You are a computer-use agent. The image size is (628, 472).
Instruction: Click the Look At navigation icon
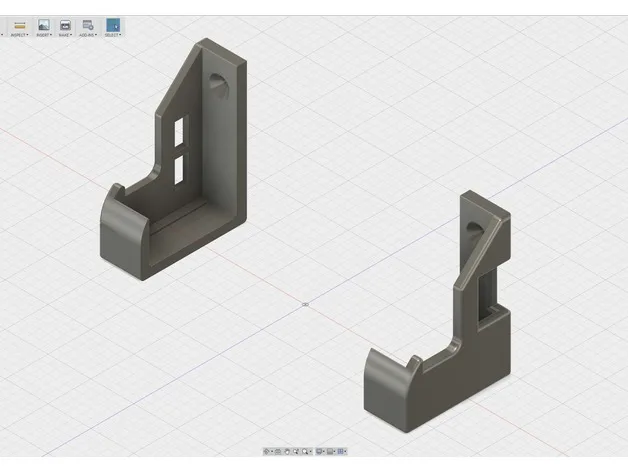(278, 452)
